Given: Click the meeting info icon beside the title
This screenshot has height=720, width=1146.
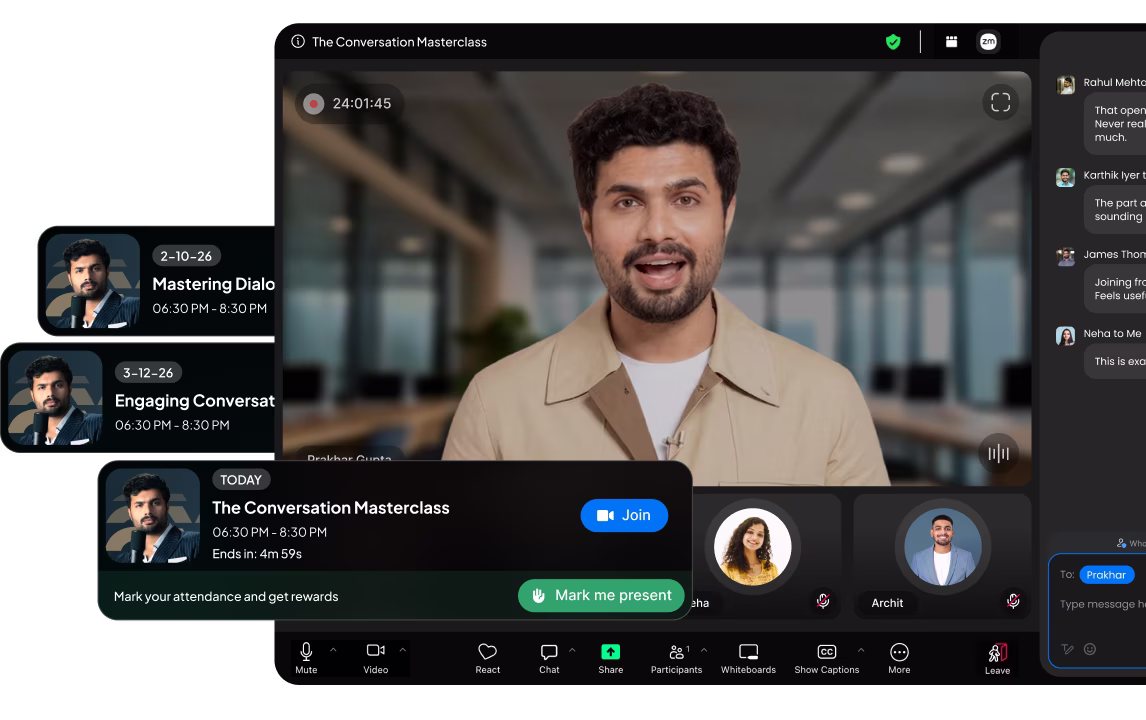Looking at the screenshot, I should pyautogui.click(x=297, y=42).
